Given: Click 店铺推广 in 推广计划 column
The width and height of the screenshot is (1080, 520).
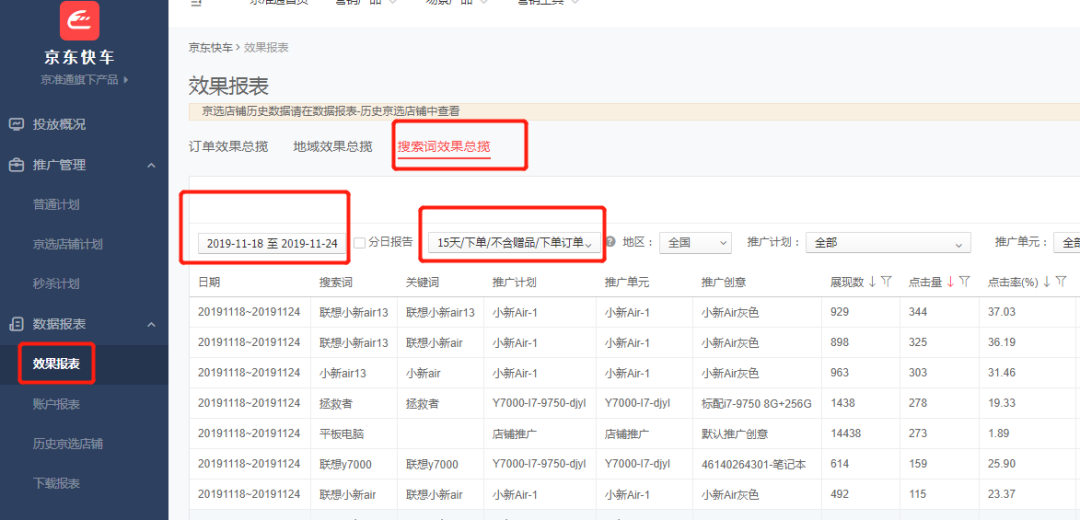Looking at the screenshot, I should tap(515, 433).
